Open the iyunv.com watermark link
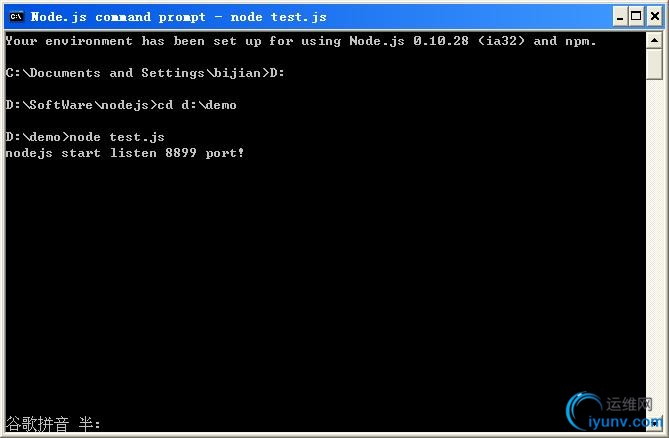 [x=625, y=422]
